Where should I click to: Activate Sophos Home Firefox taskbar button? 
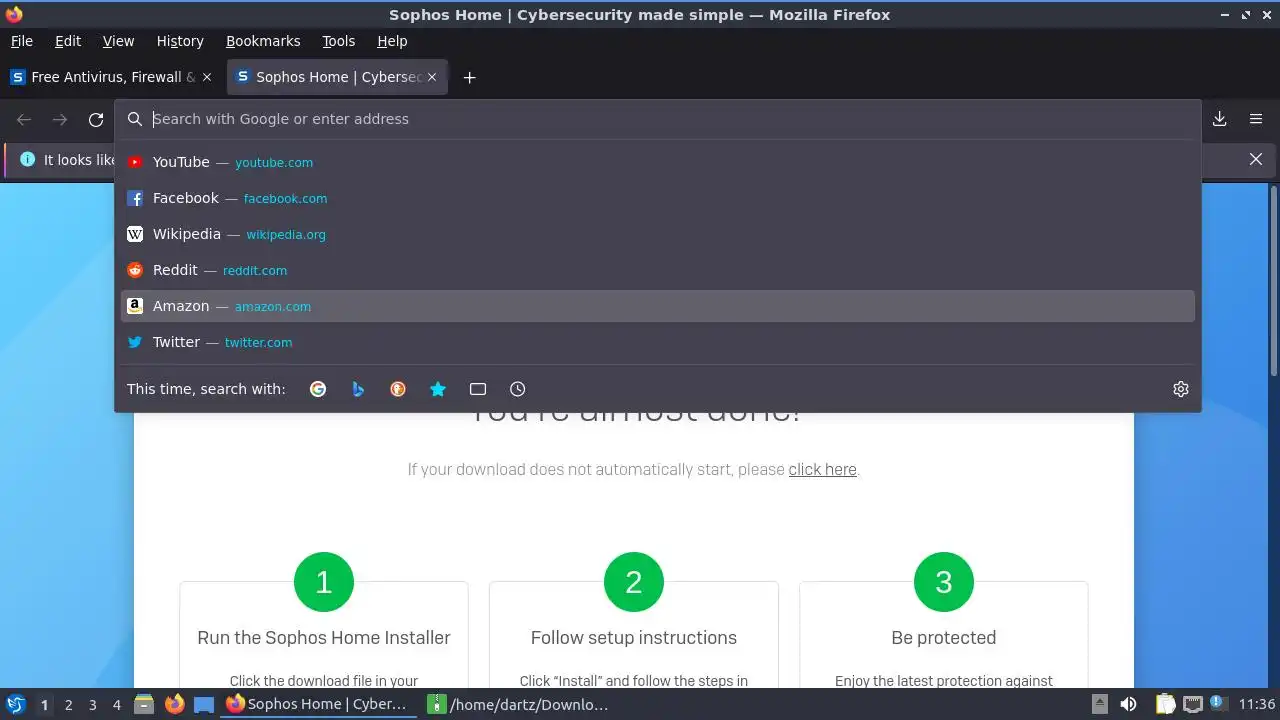[x=319, y=704]
